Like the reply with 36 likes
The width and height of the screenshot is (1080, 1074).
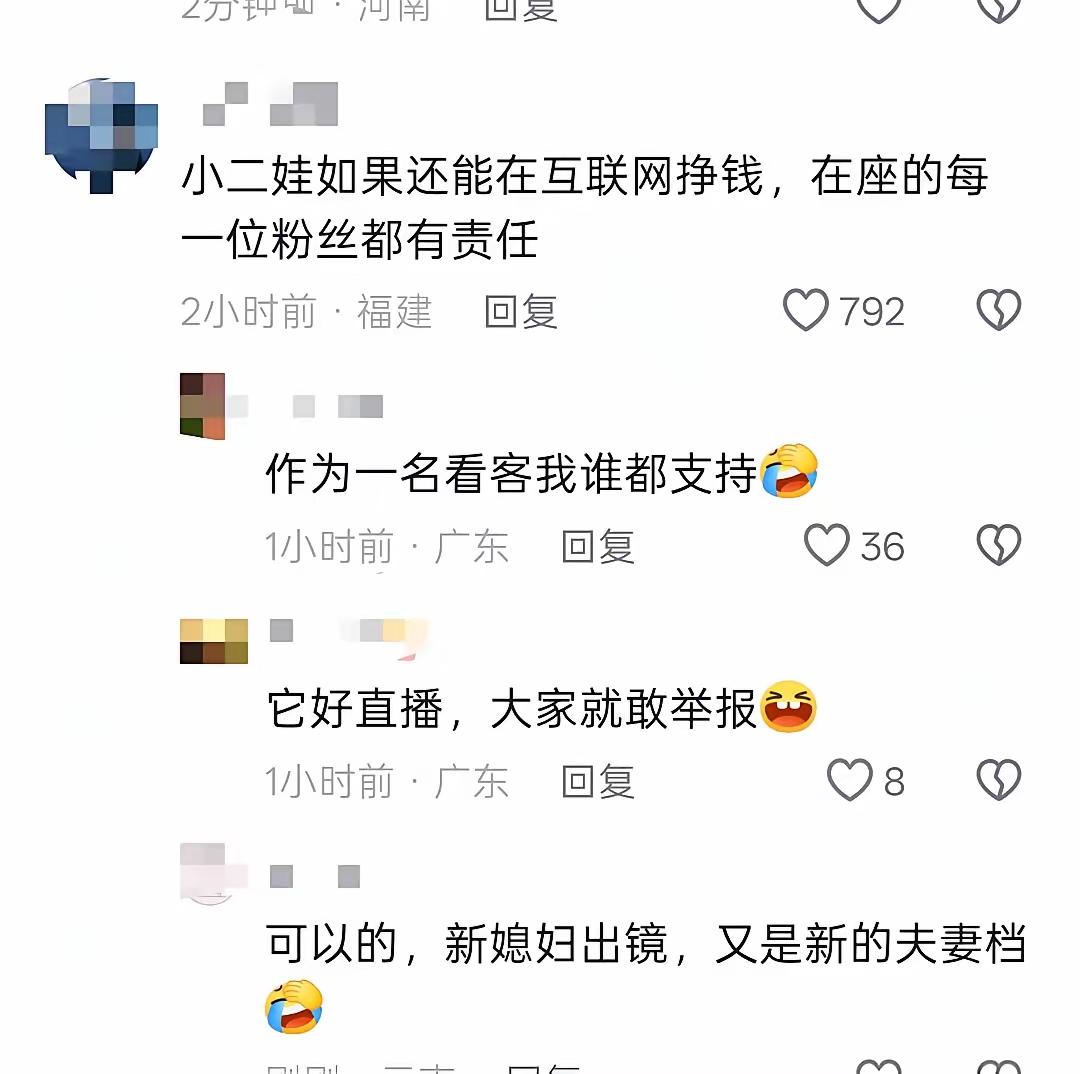(827, 546)
